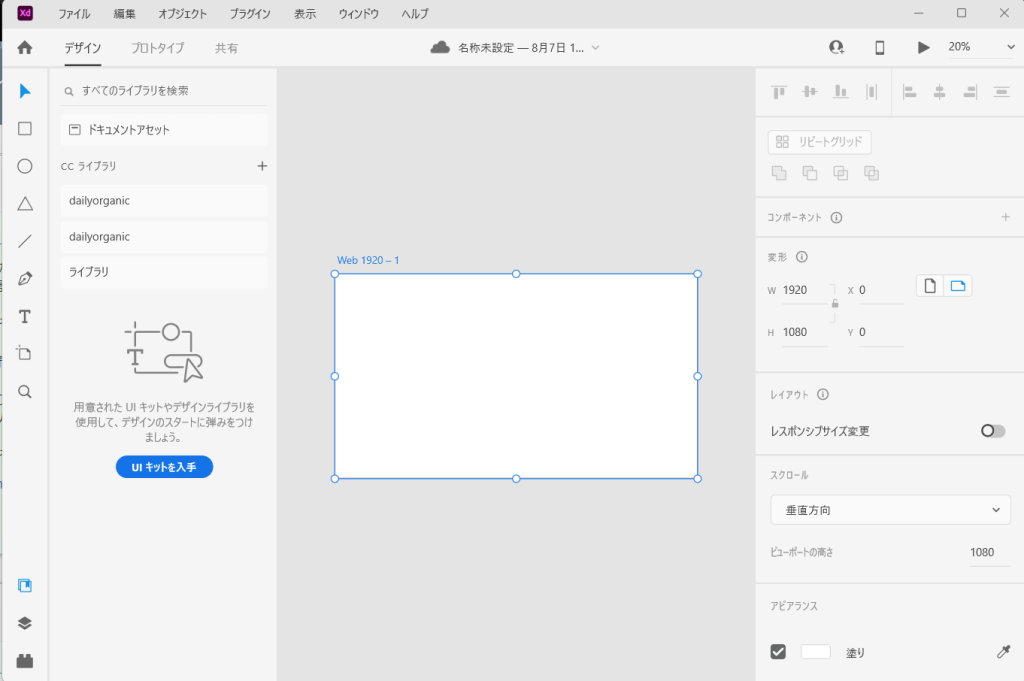Image resolution: width=1024 pixels, height=681 pixels.
Task: Select the Rectangle tool
Action: click(x=25, y=129)
